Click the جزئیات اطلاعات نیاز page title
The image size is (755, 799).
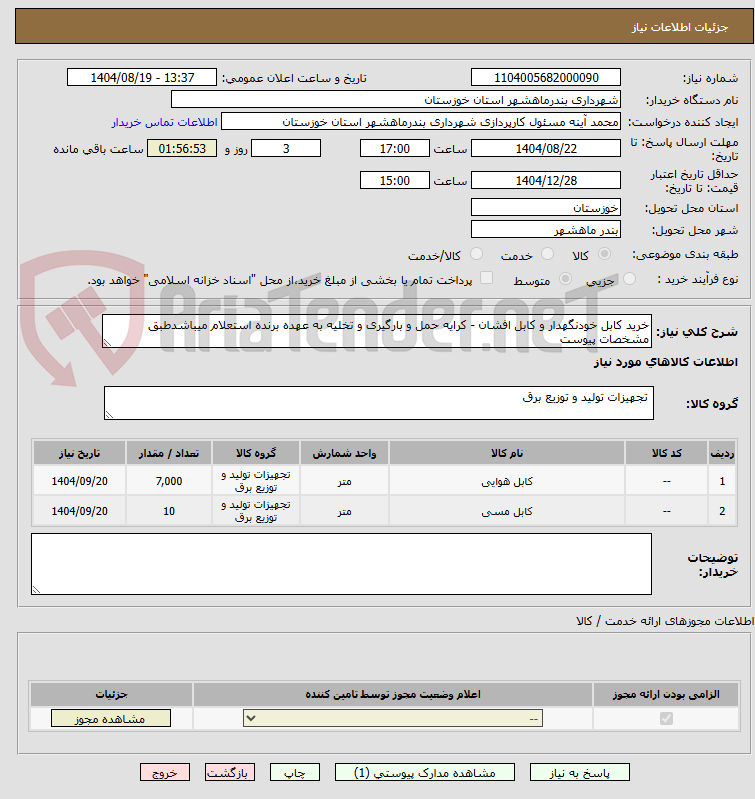click(680, 27)
